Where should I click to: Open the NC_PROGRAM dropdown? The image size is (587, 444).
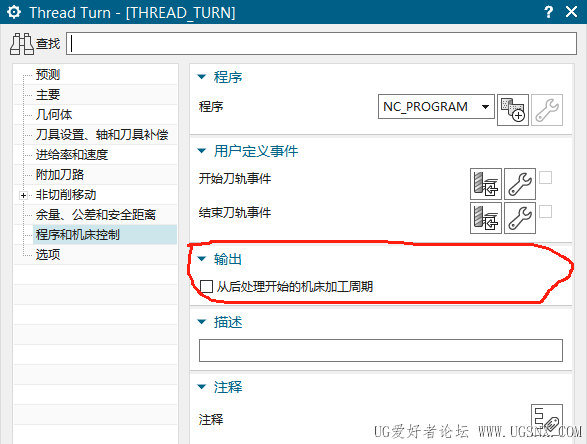pos(436,107)
